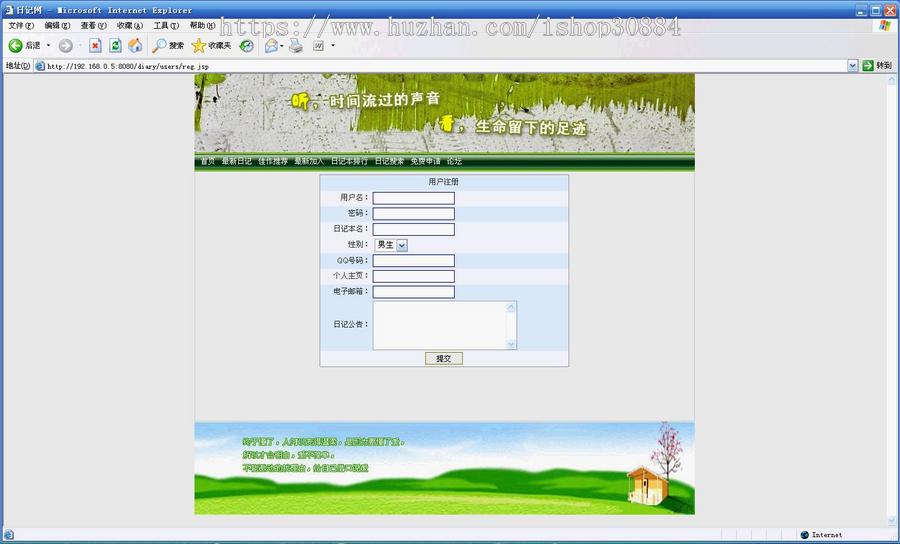Click the address bar URL text

point(128,67)
